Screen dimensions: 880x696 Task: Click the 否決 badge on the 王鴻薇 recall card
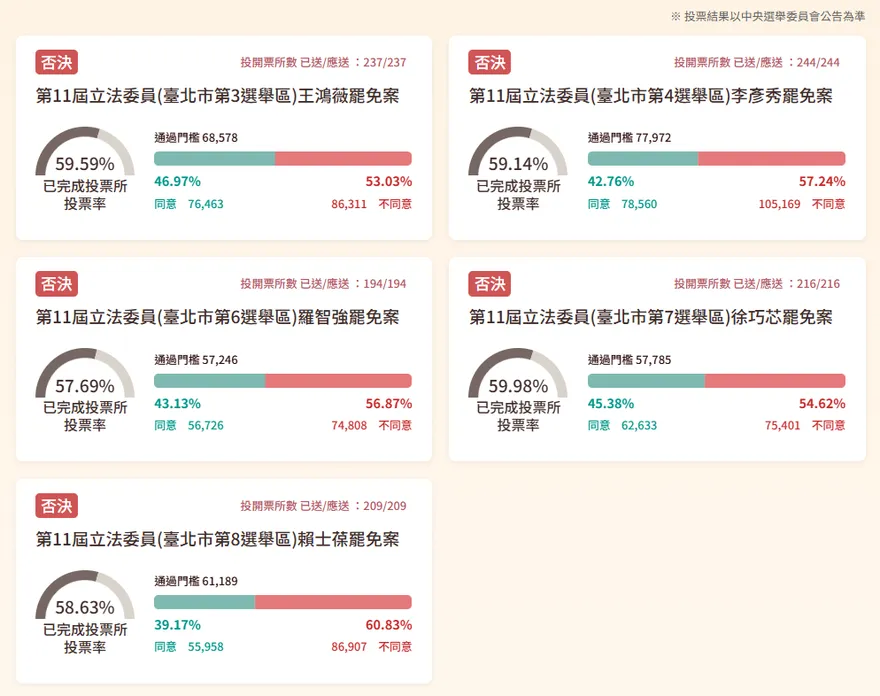coord(56,62)
